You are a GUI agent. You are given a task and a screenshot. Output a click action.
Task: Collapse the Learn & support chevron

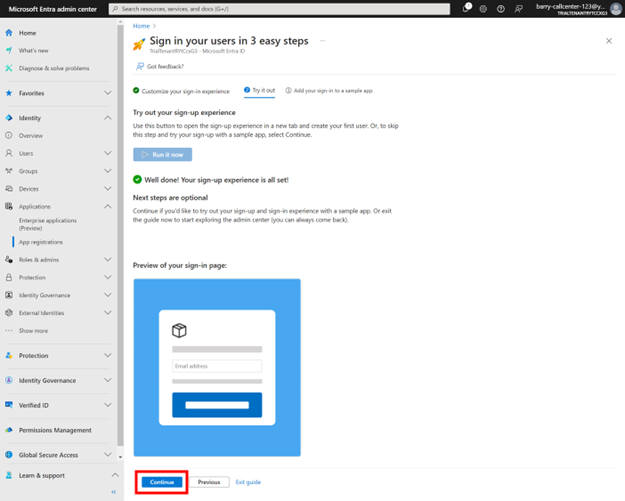(x=115, y=475)
